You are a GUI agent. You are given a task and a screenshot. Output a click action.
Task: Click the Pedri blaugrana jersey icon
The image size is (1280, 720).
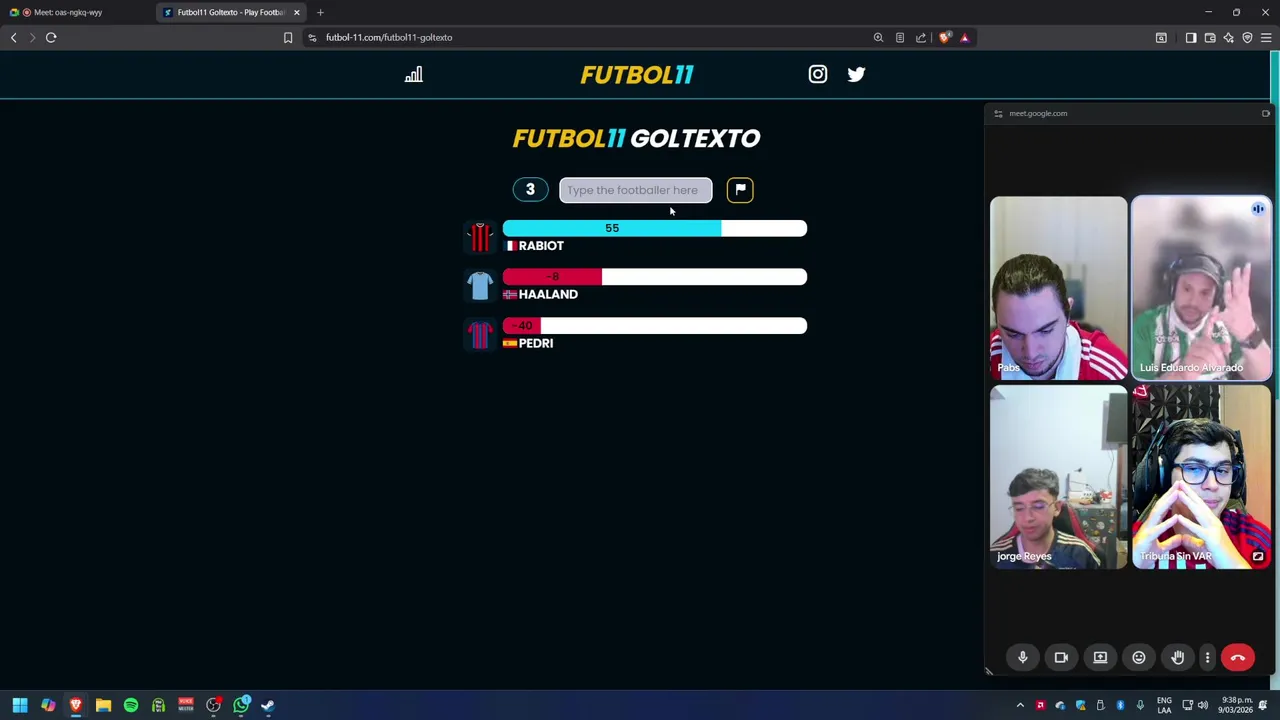pos(480,335)
